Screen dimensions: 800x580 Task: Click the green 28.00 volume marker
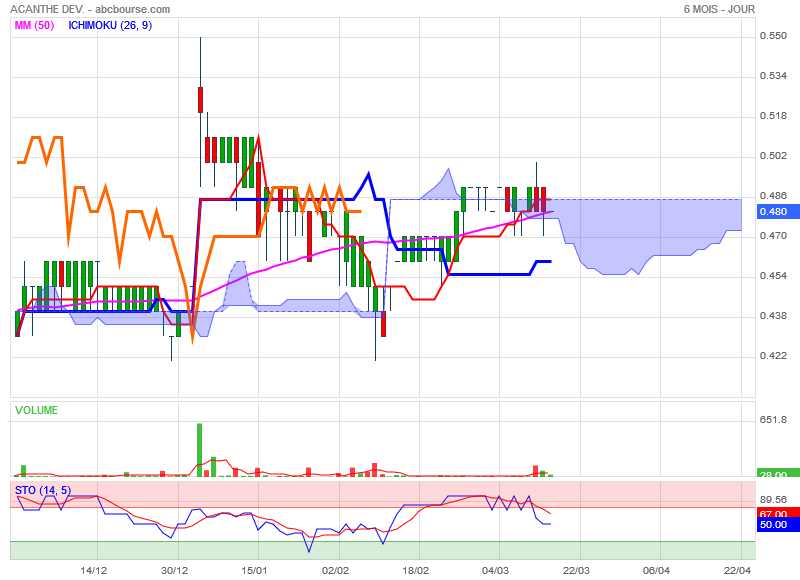point(778,473)
